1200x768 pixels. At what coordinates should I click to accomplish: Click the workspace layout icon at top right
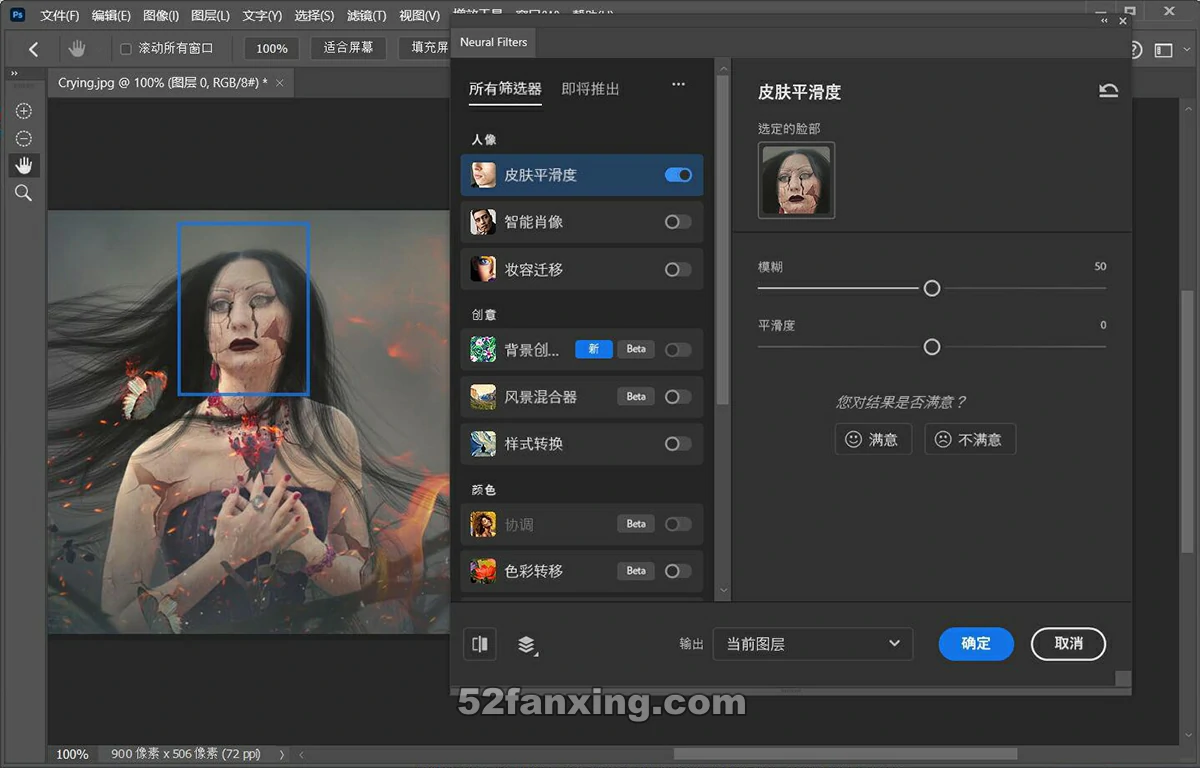[x=1163, y=50]
